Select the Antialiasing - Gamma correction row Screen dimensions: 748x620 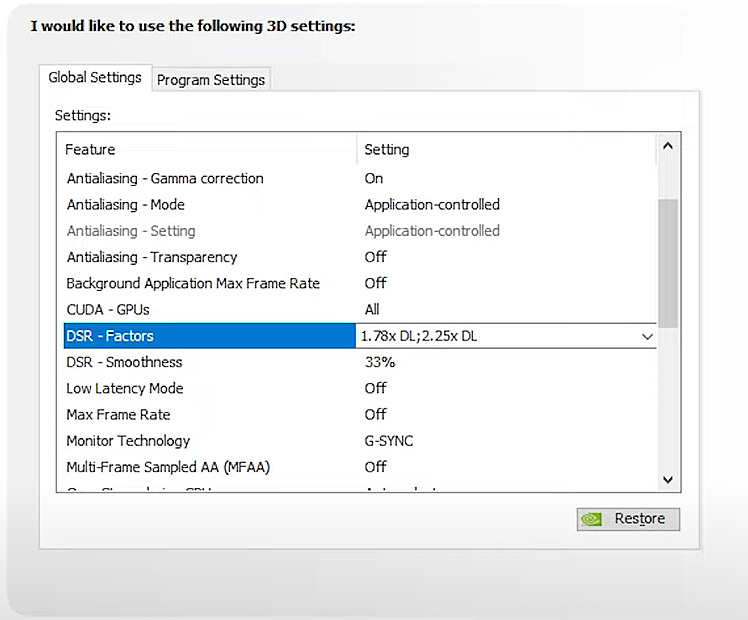[165, 179]
